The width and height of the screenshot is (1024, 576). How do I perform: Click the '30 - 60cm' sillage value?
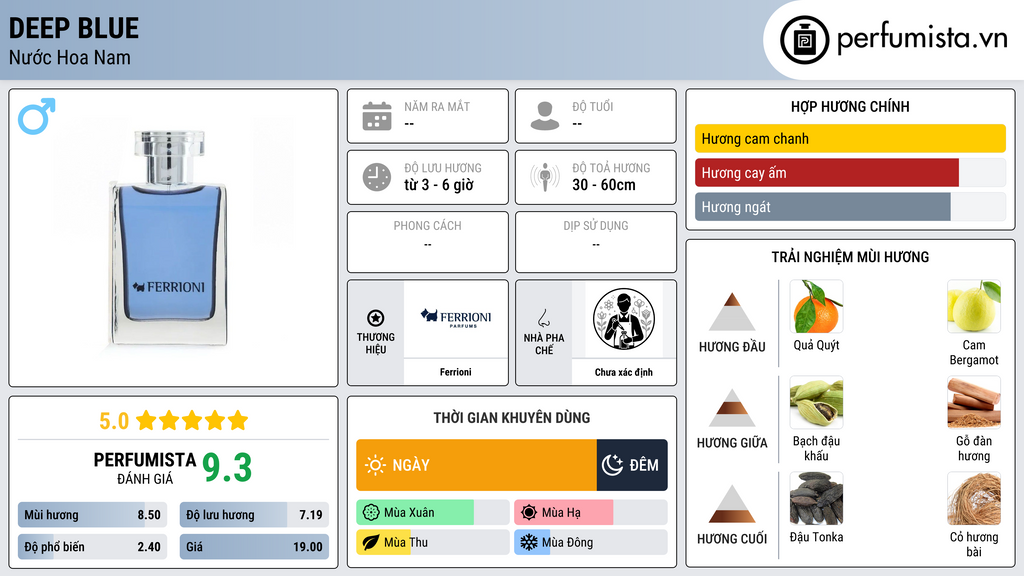coord(604,185)
